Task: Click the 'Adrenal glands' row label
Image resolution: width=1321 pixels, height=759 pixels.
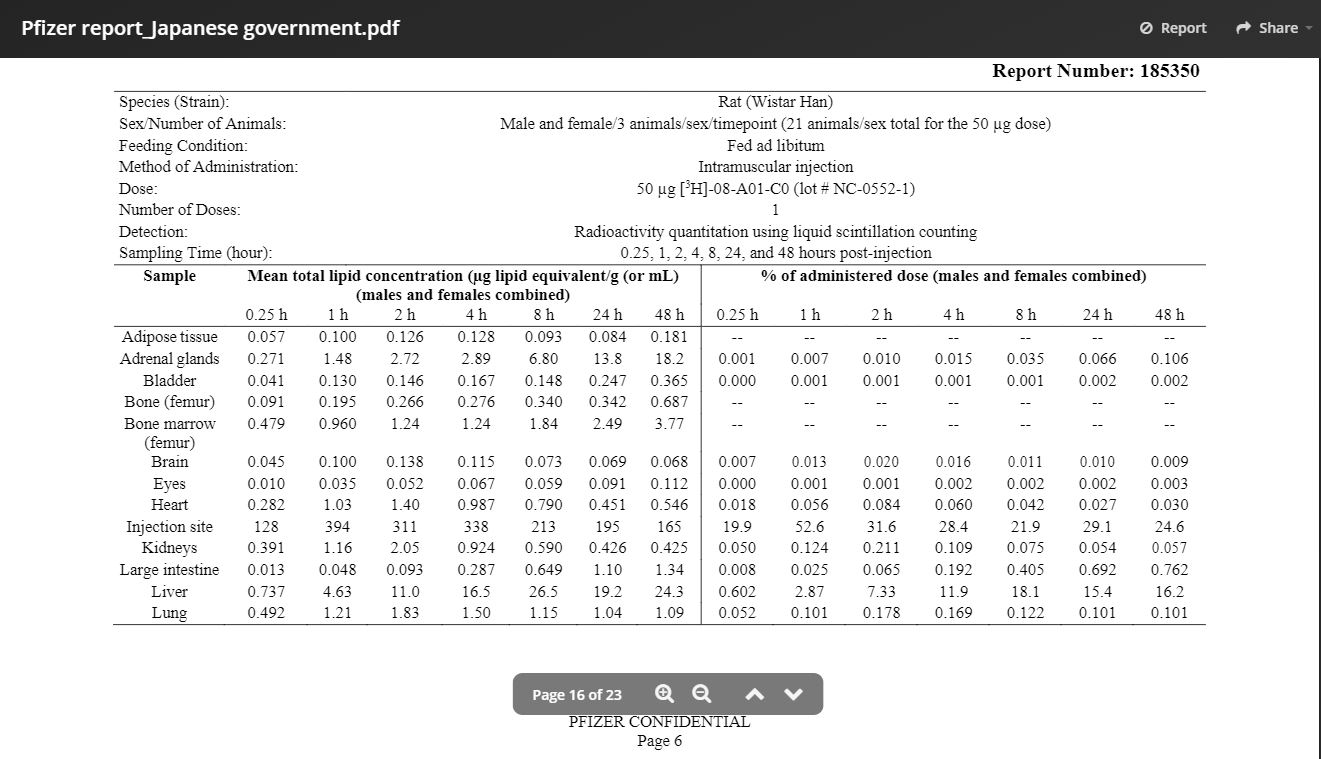Action: 169,358
